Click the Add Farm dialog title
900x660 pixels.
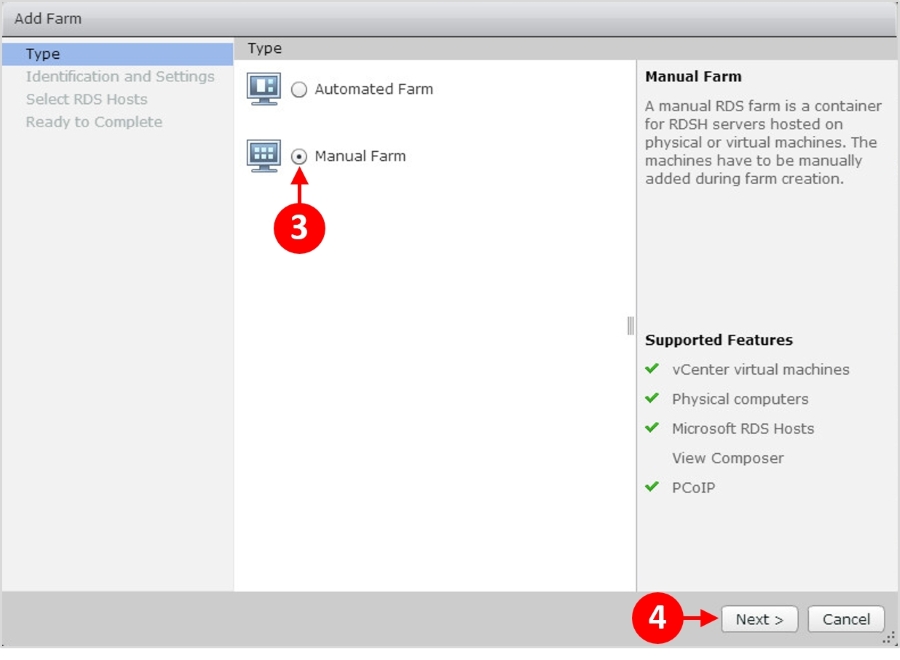tap(48, 18)
